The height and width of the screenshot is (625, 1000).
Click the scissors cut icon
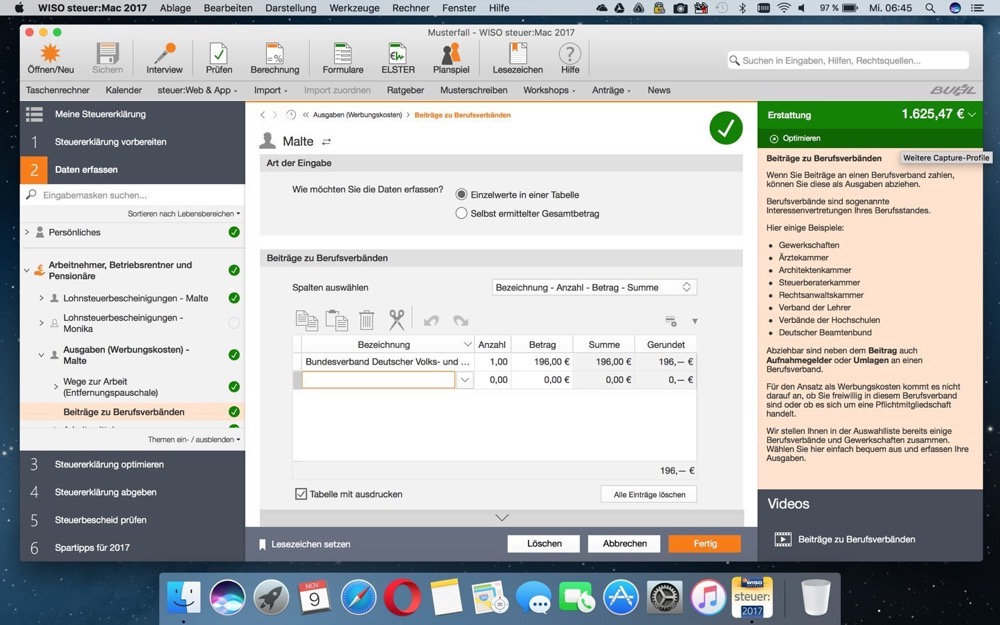tap(397, 320)
